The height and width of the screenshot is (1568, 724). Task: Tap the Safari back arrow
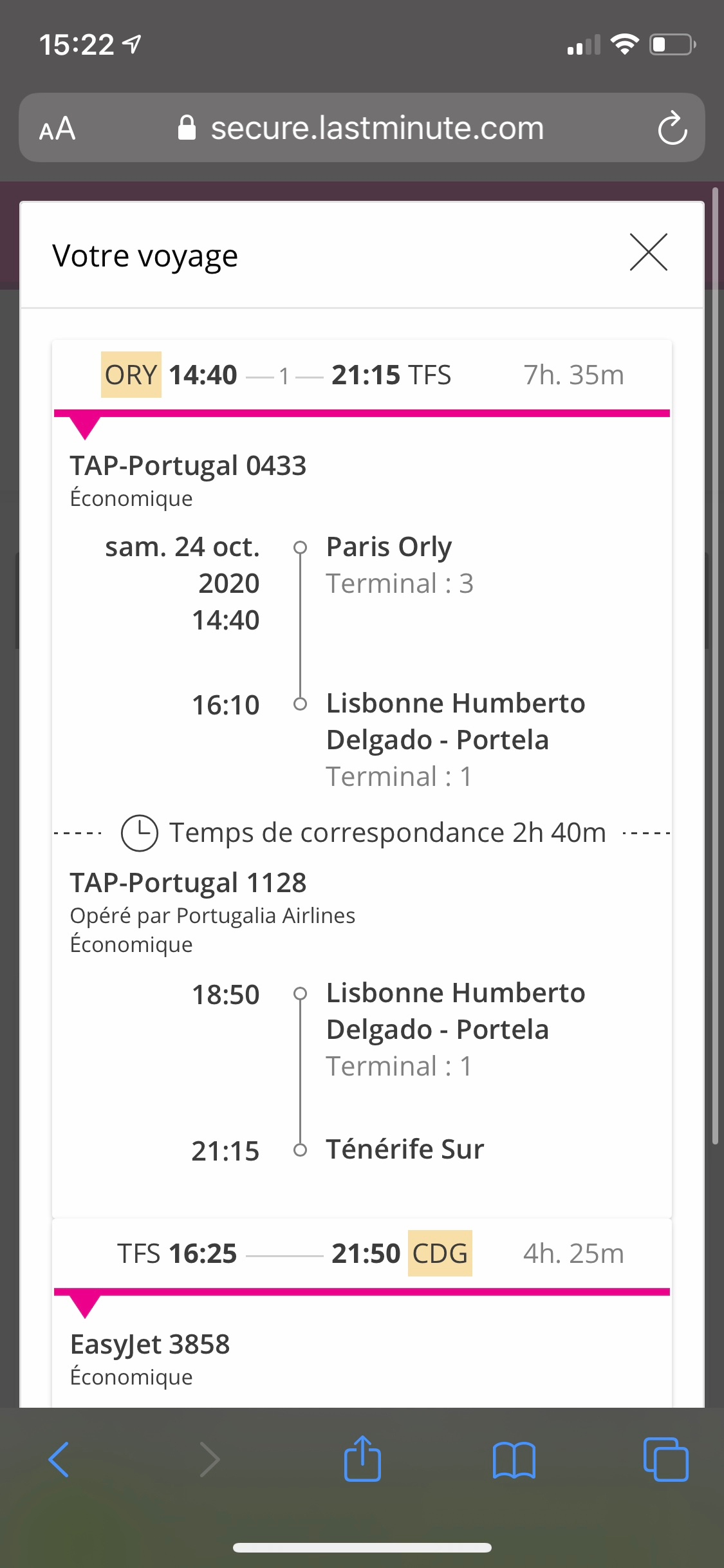click(x=59, y=1459)
